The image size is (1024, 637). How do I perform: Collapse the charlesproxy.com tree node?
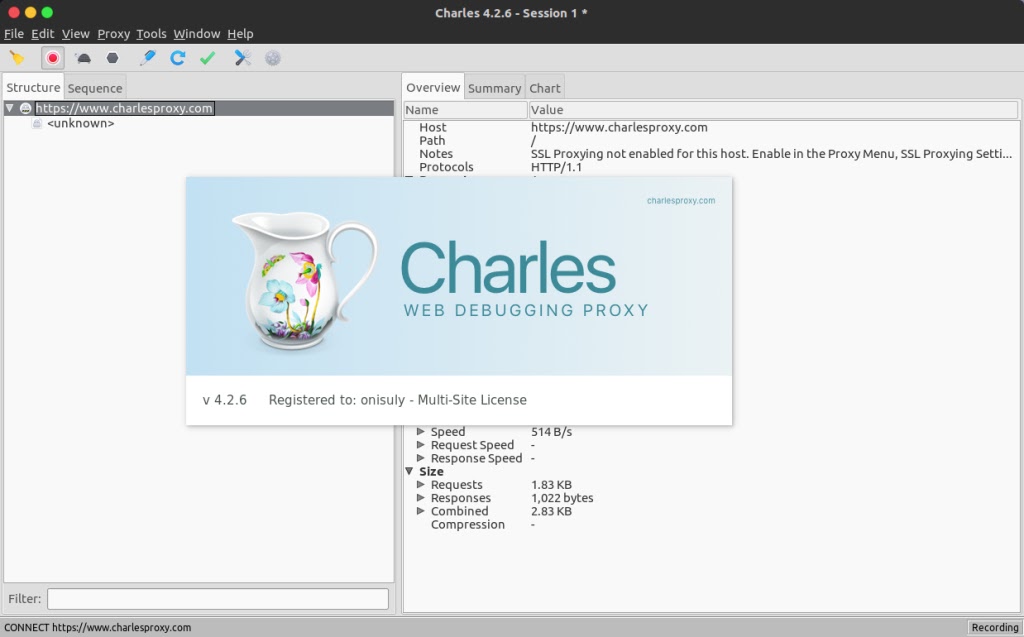click(10, 107)
